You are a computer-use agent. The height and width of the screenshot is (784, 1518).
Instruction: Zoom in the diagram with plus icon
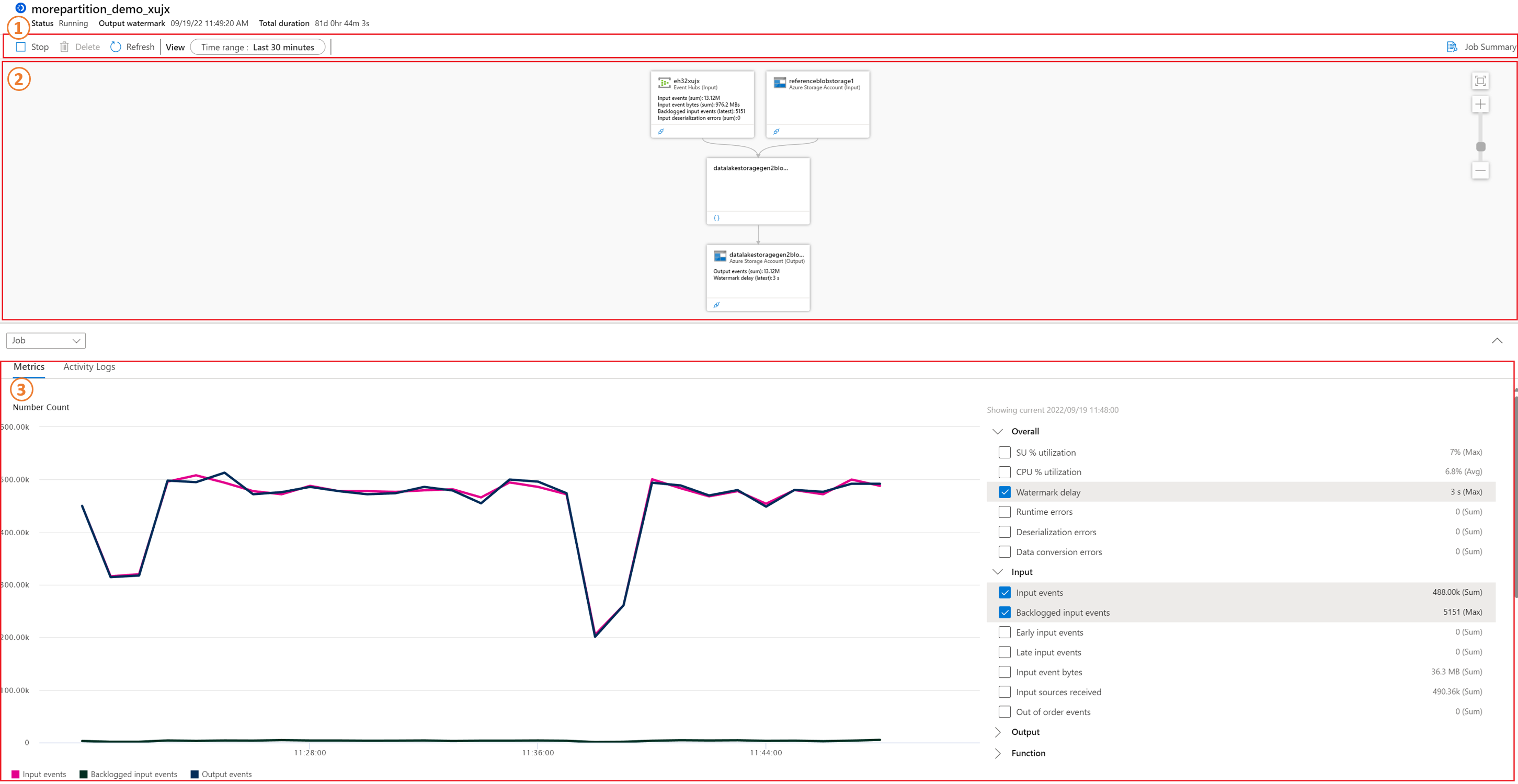click(1480, 104)
